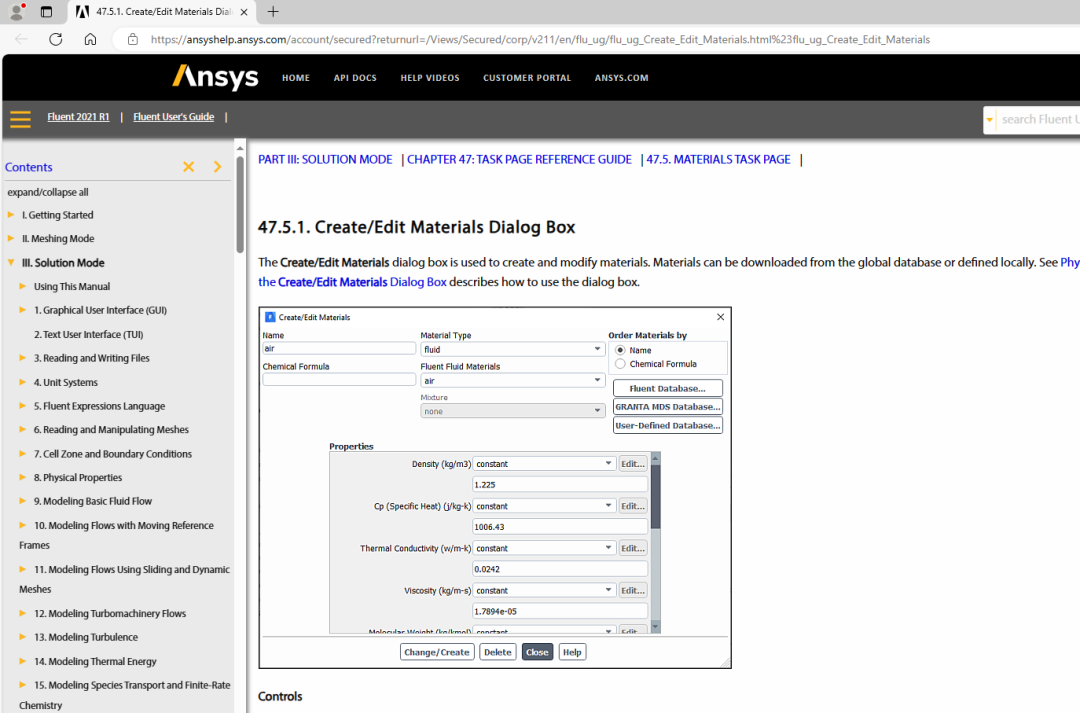Viewport: 1080px width, 713px height.
Task: Open API DOCS navigation item
Action: pos(355,78)
